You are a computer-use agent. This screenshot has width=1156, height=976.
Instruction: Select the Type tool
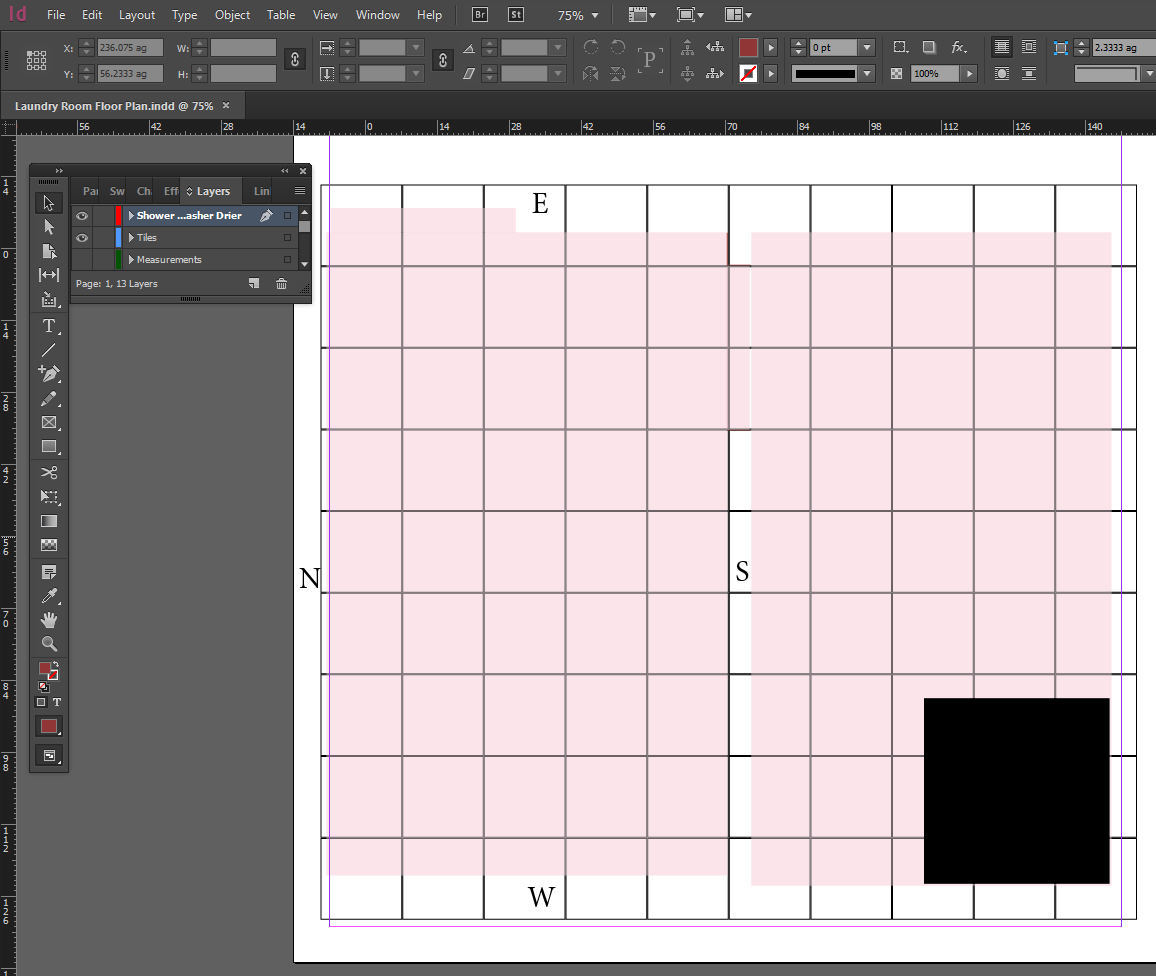(x=48, y=326)
